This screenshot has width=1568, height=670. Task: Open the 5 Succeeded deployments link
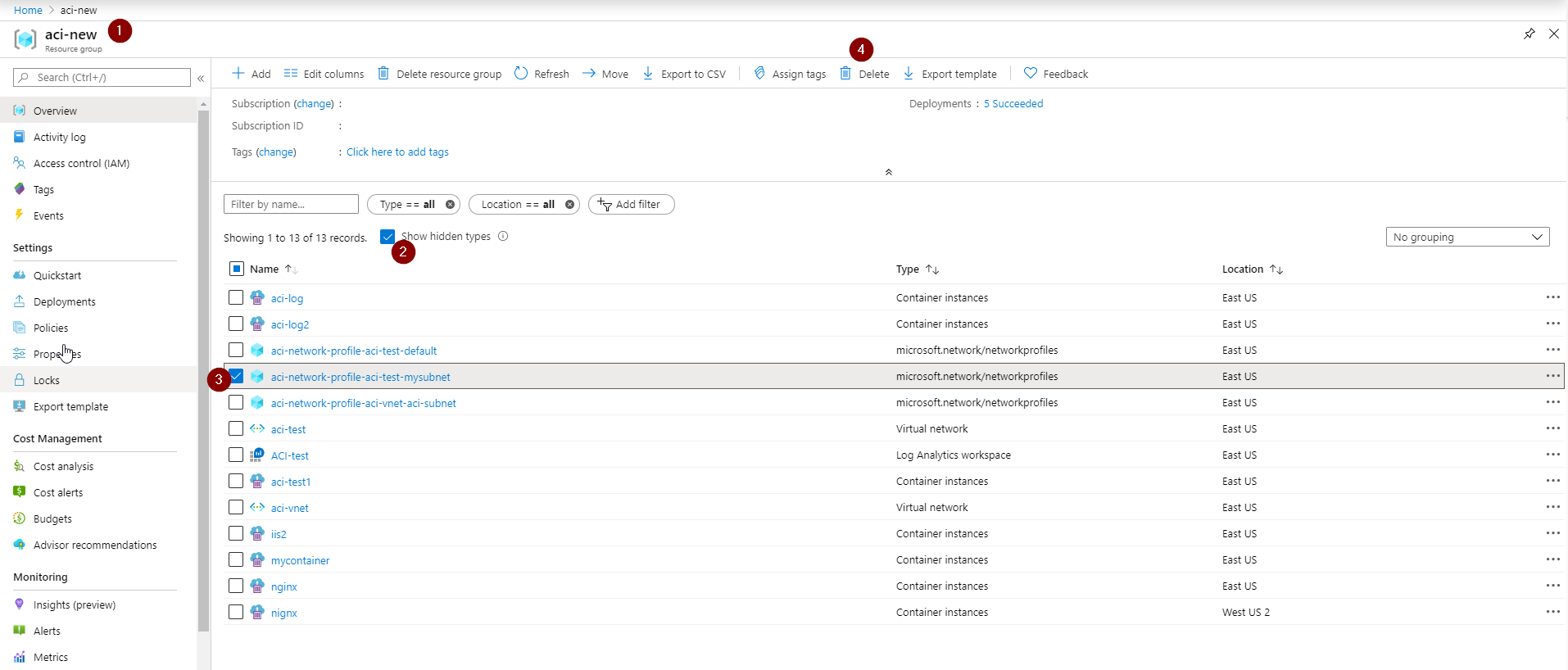[1013, 104]
